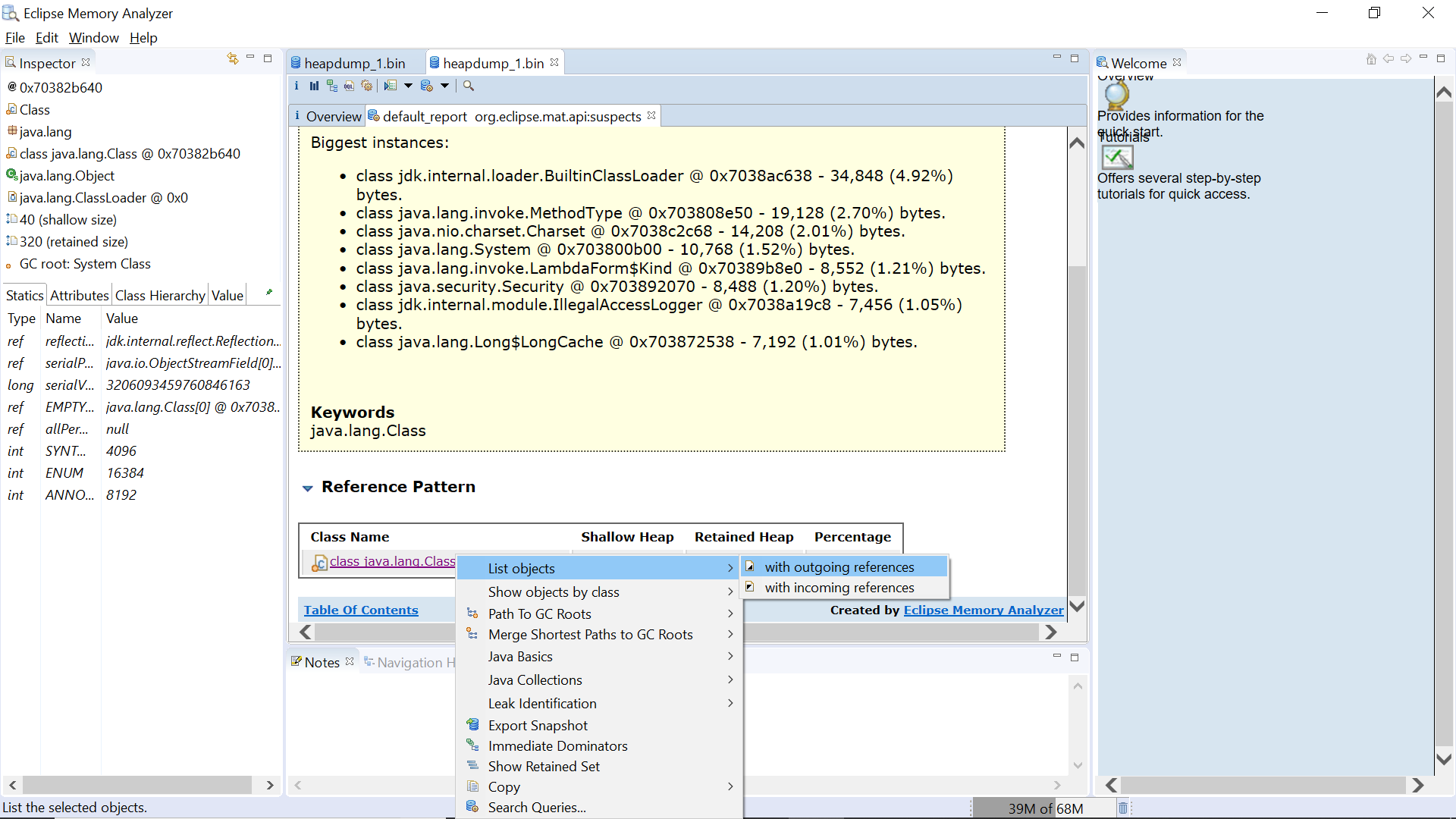The image size is (1456, 819).
Task: Open the Class Hierarchy tab
Action: click(x=160, y=296)
